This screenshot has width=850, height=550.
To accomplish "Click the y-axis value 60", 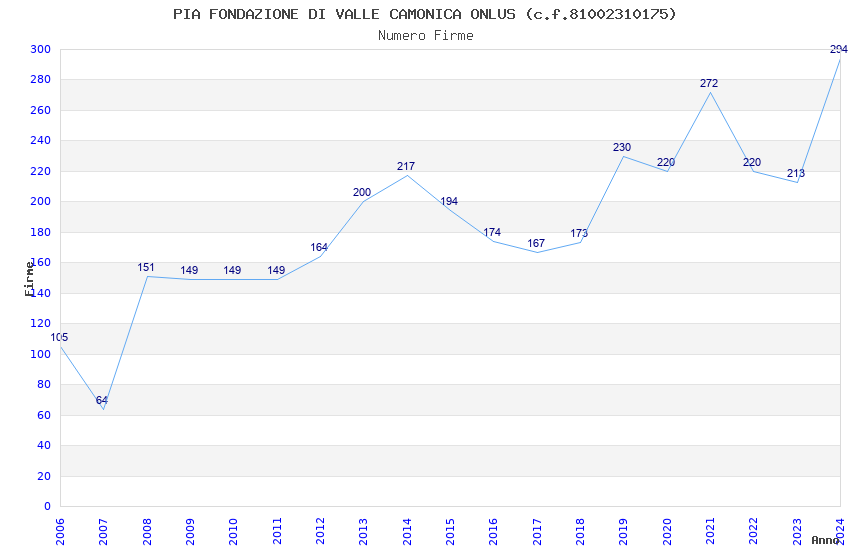I will pos(43,415).
